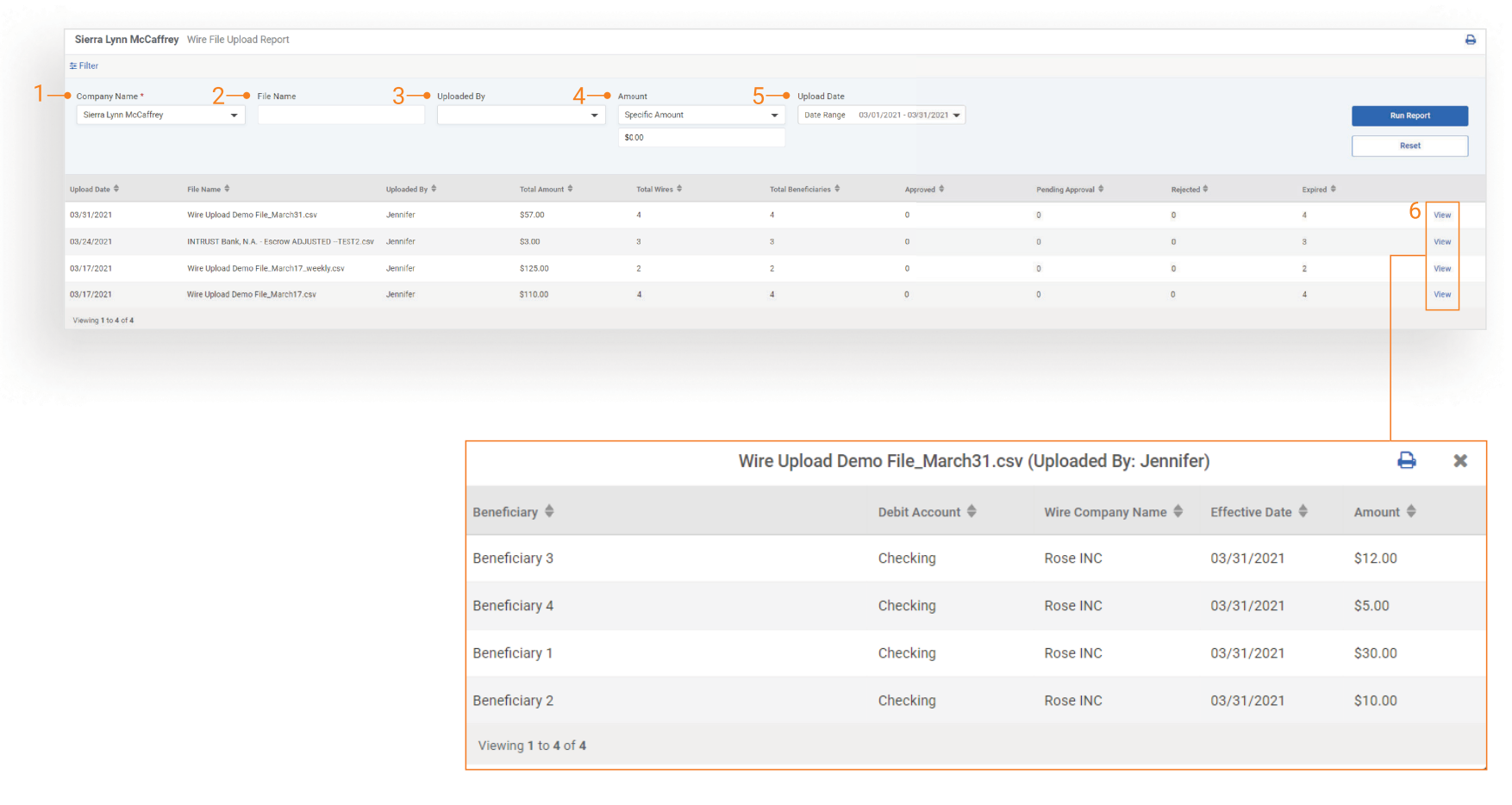Toggle the Filter panel

click(x=84, y=66)
